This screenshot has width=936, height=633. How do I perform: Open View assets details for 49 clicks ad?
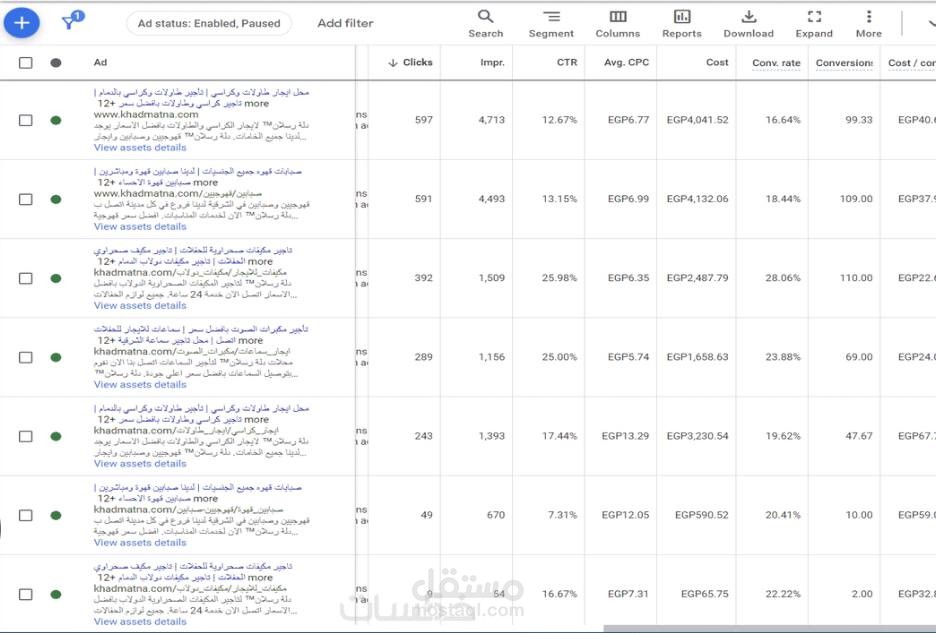click(140, 542)
